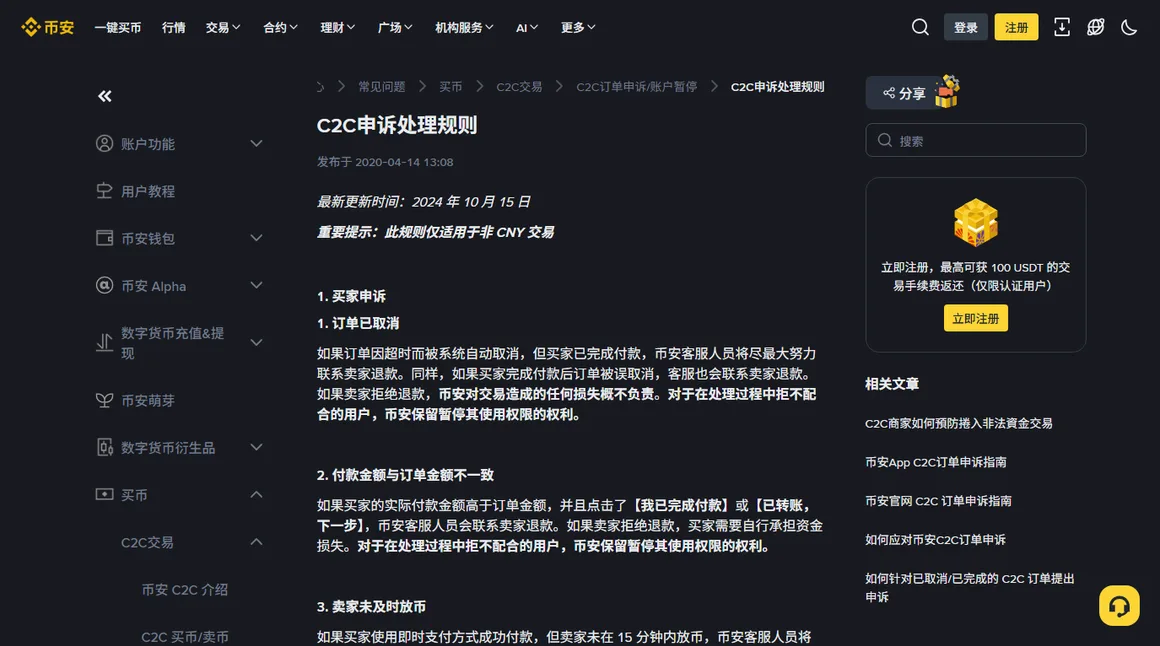
Task: Open related article 币安官网 C2C 订单申诉指南
Action: tap(938, 501)
